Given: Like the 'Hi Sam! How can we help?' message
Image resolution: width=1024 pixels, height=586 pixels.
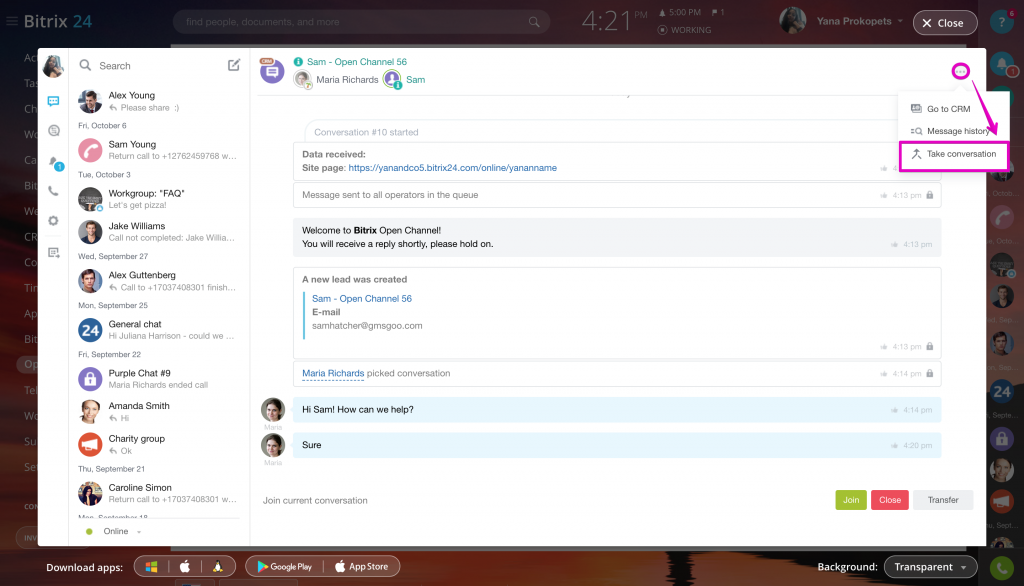Looking at the screenshot, I should pos(894,410).
